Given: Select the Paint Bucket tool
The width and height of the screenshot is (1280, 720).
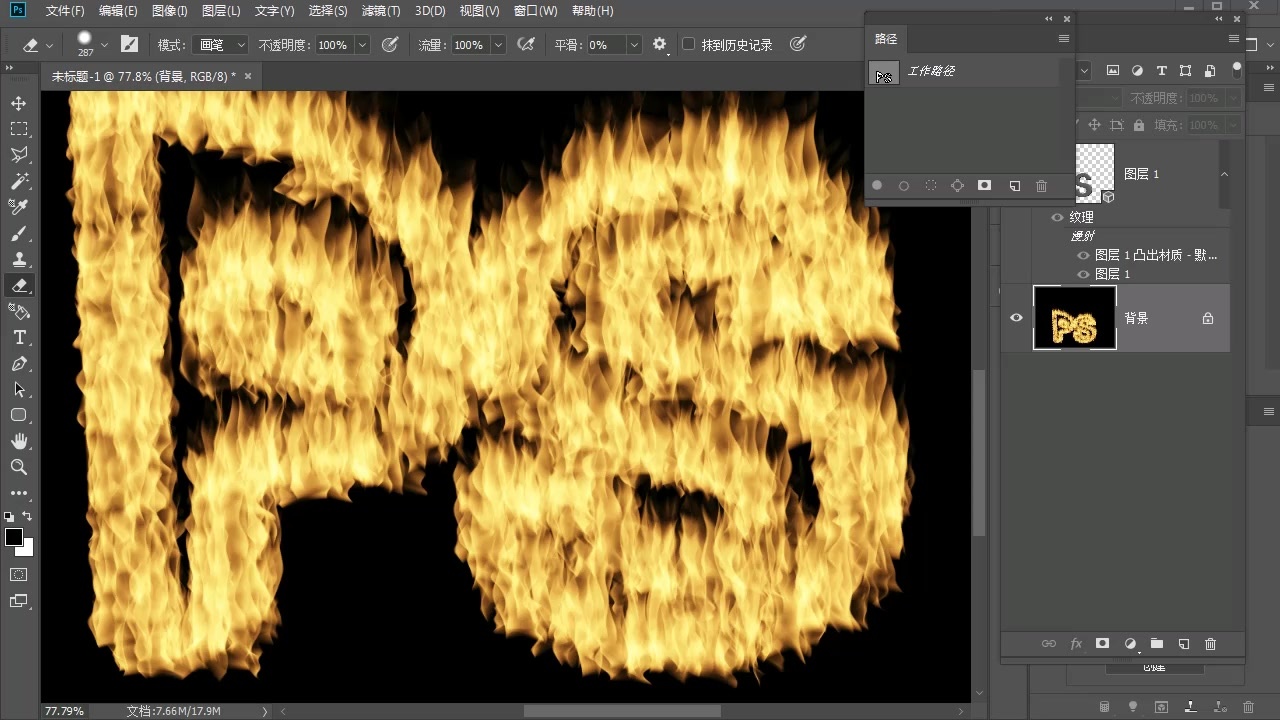Looking at the screenshot, I should click(x=19, y=311).
